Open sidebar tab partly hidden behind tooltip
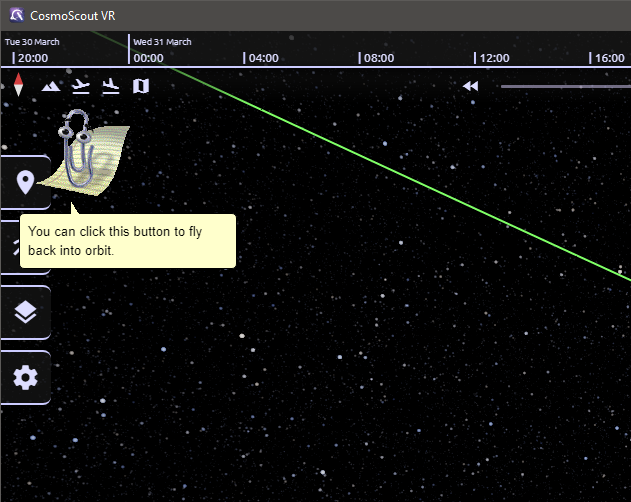The image size is (631, 502). coord(10,247)
